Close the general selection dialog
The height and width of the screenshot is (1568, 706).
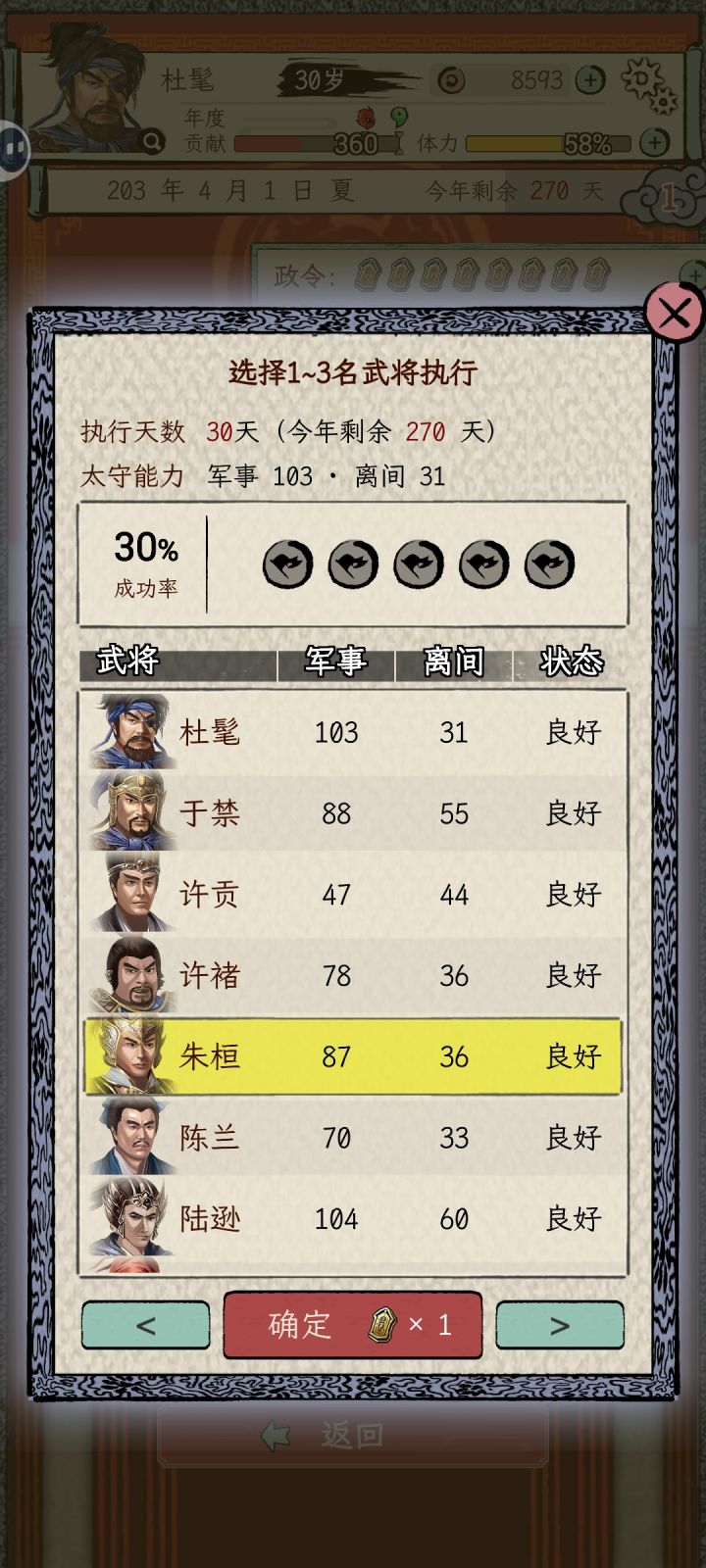click(675, 313)
